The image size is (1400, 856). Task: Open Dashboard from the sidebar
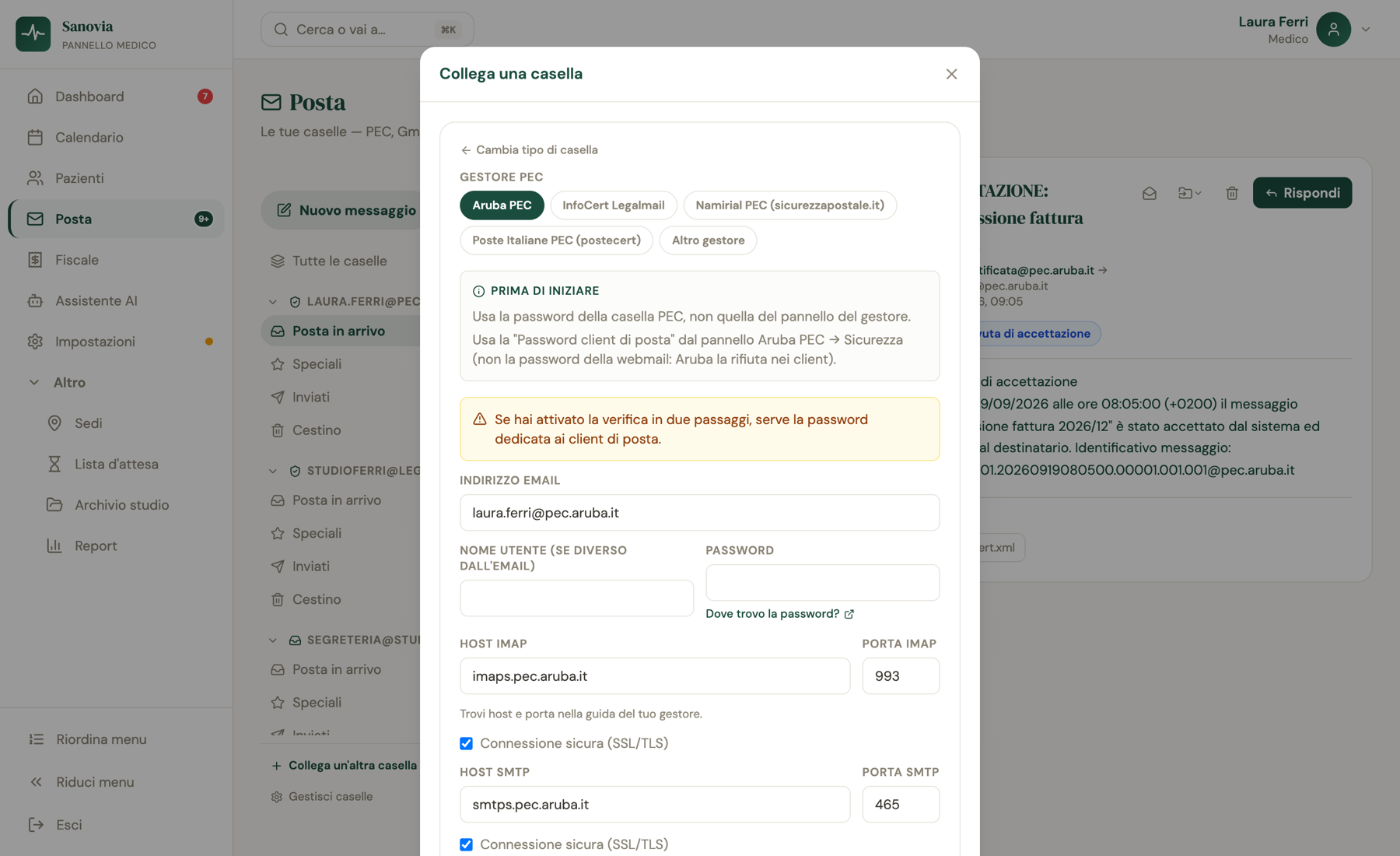point(117,96)
